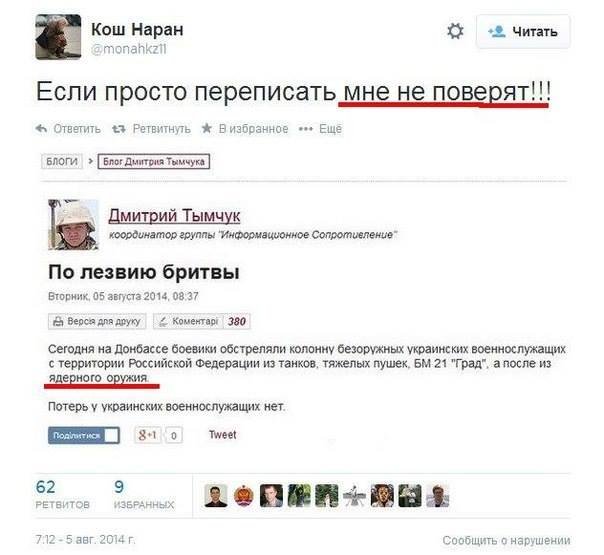
Task: Select the БЛОГИ breadcrumb item
Action: point(62,161)
